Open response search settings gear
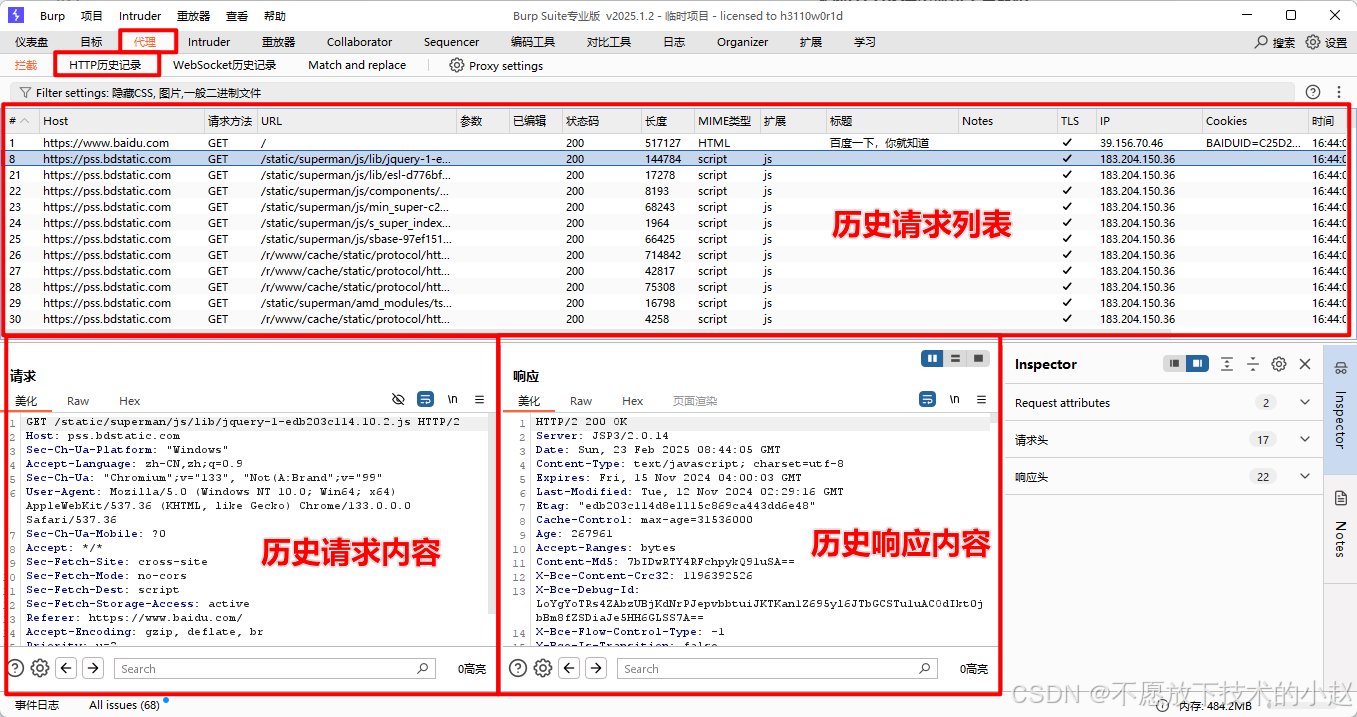Image resolution: width=1357 pixels, height=717 pixels. click(543, 668)
